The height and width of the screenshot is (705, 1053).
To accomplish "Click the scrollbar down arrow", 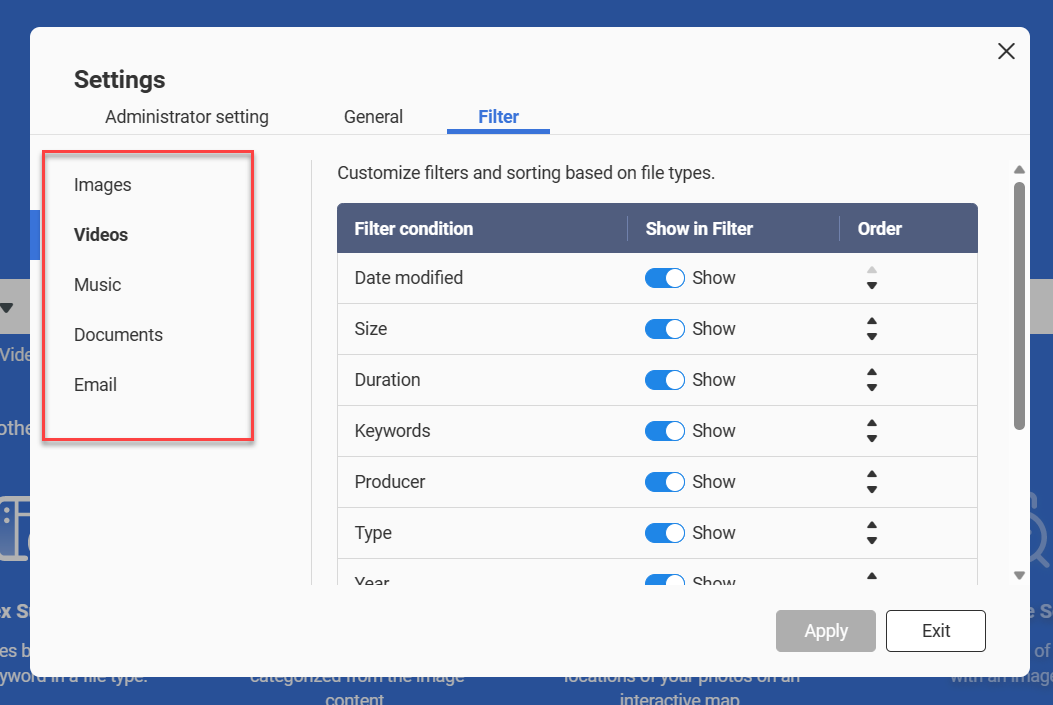I will 1019,575.
